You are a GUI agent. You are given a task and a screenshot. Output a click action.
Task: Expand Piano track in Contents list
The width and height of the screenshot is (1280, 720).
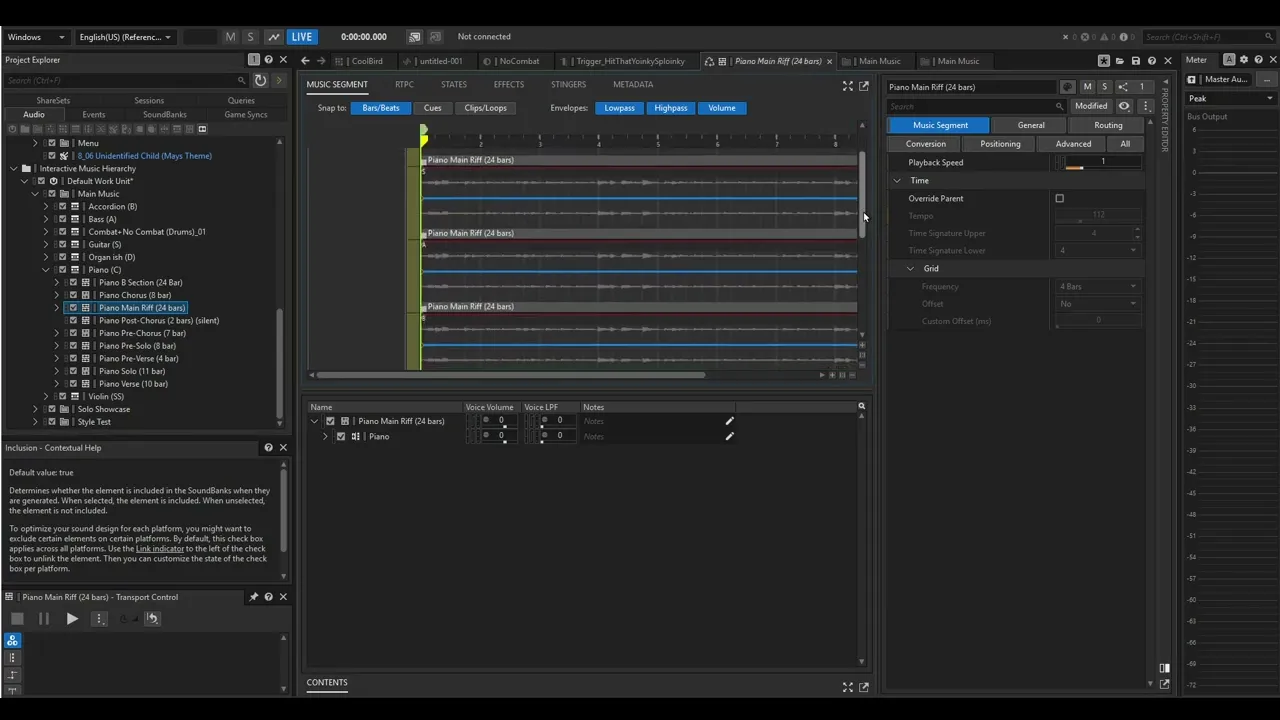[325, 436]
